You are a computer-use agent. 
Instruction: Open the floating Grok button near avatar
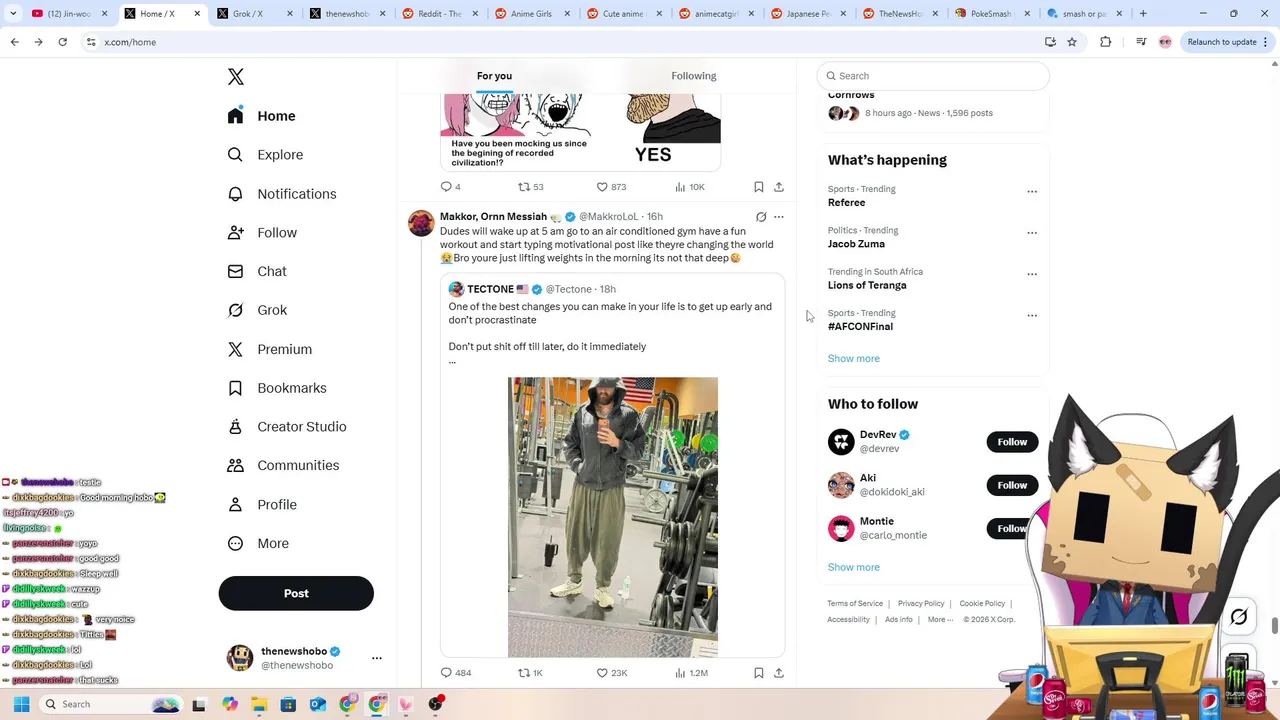click(x=1238, y=617)
